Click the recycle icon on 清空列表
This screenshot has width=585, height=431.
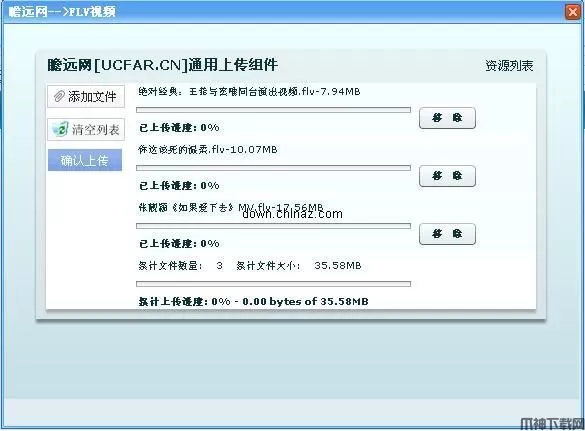(60, 129)
